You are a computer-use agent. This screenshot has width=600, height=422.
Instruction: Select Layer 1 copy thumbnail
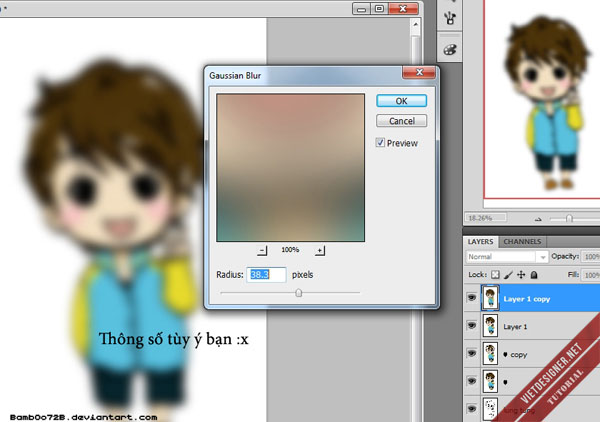(x=490, y=298)
